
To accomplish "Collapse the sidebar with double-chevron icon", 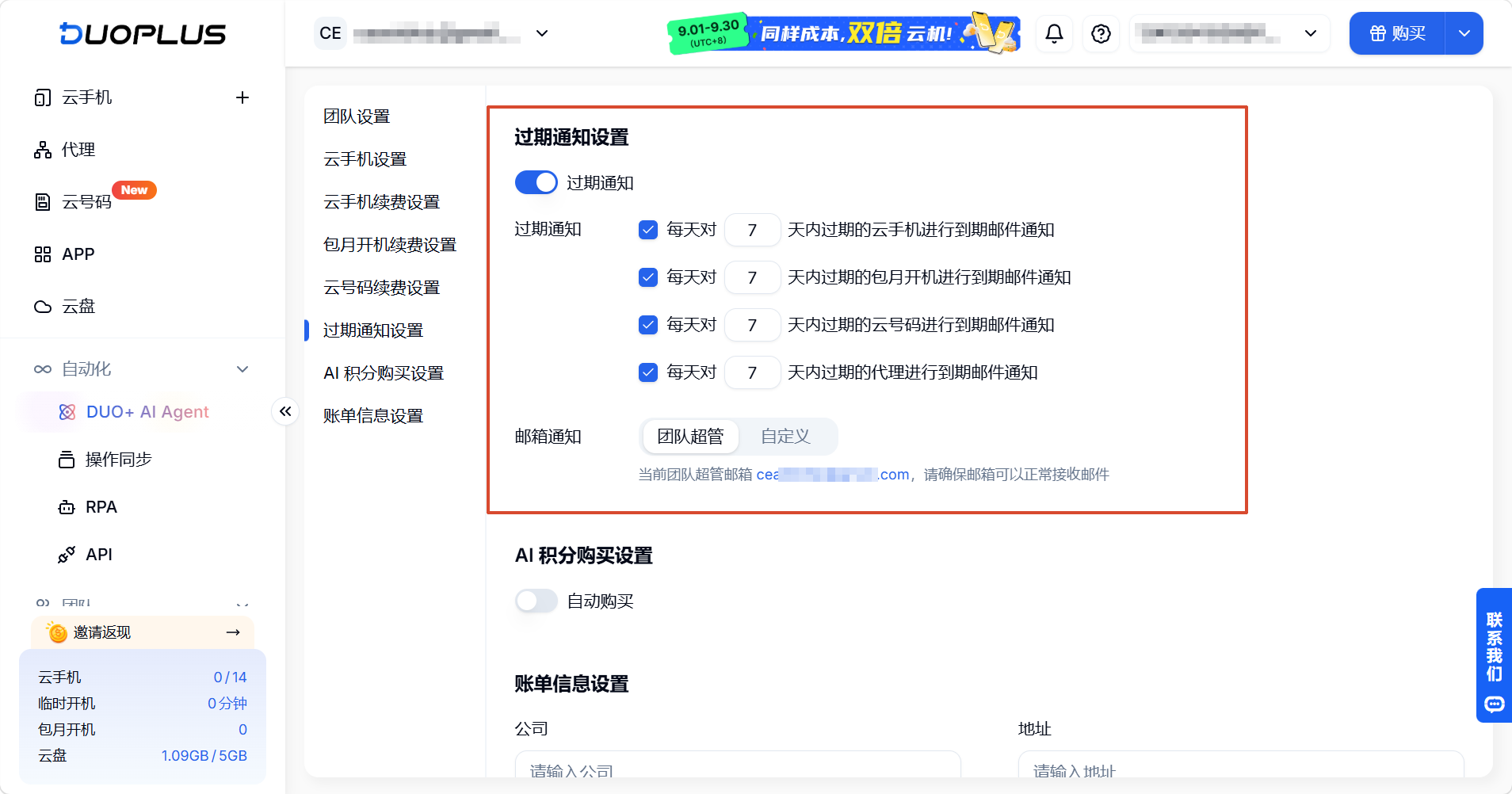I will tap(285, 411).
